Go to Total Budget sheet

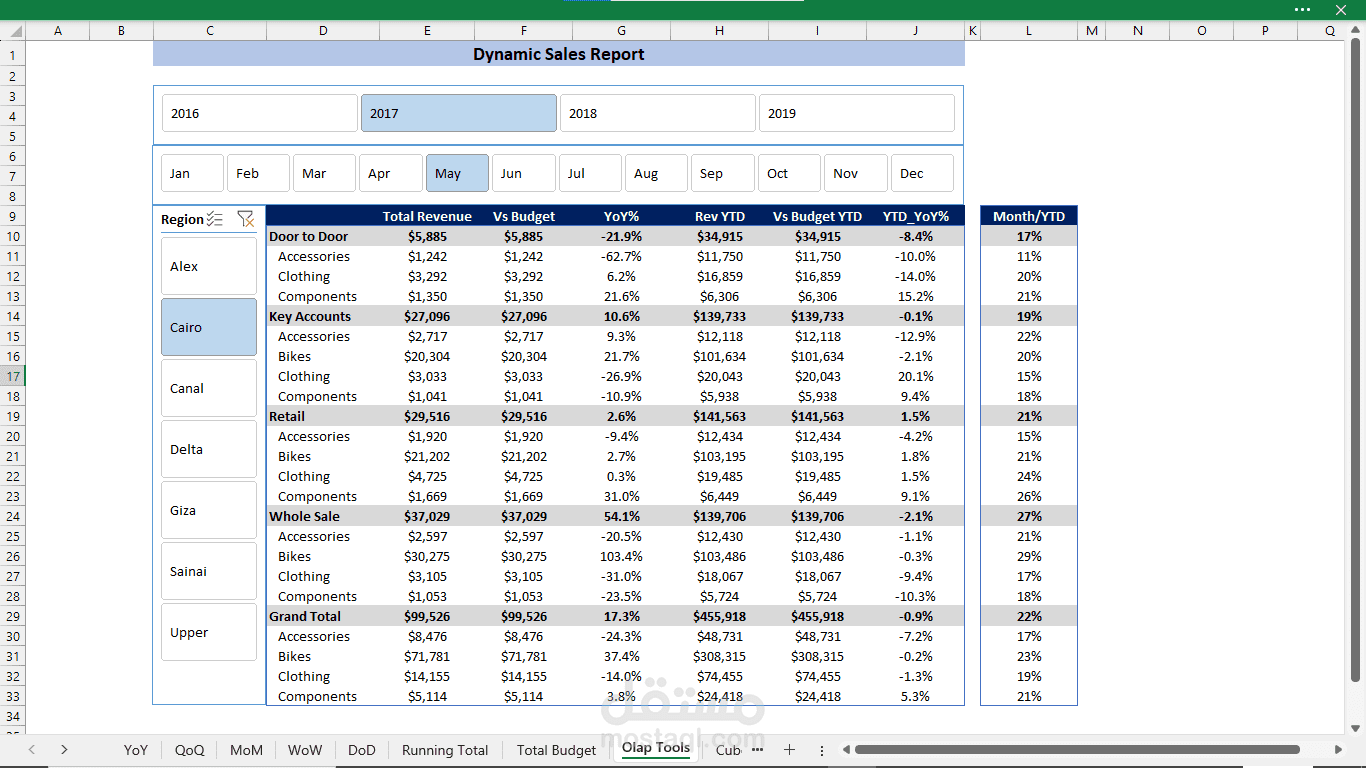click(556, 750)
